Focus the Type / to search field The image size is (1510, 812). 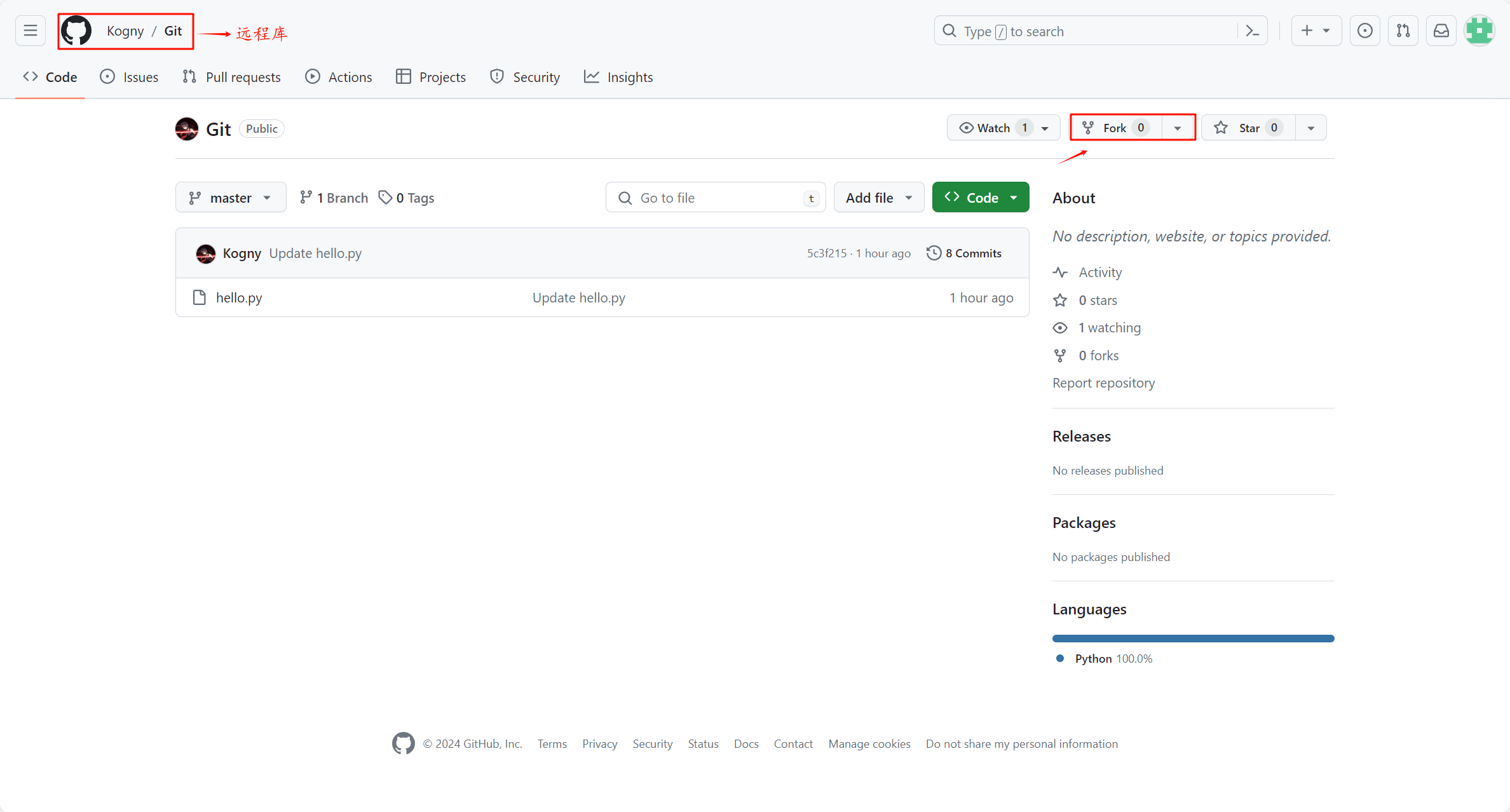(x=1101, y=30)
